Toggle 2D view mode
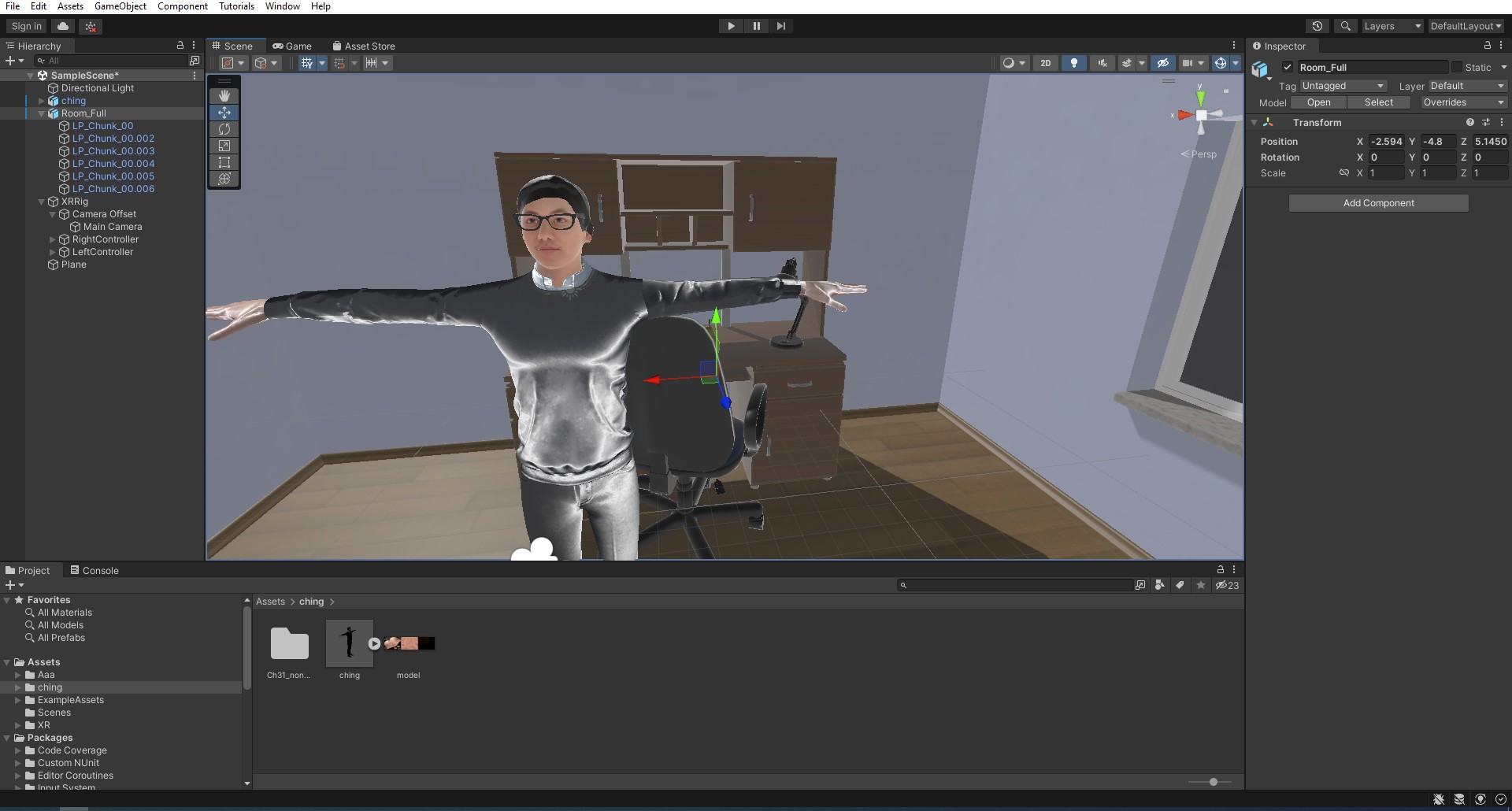Screen dimensions: 1512x811 (1045, 63)
